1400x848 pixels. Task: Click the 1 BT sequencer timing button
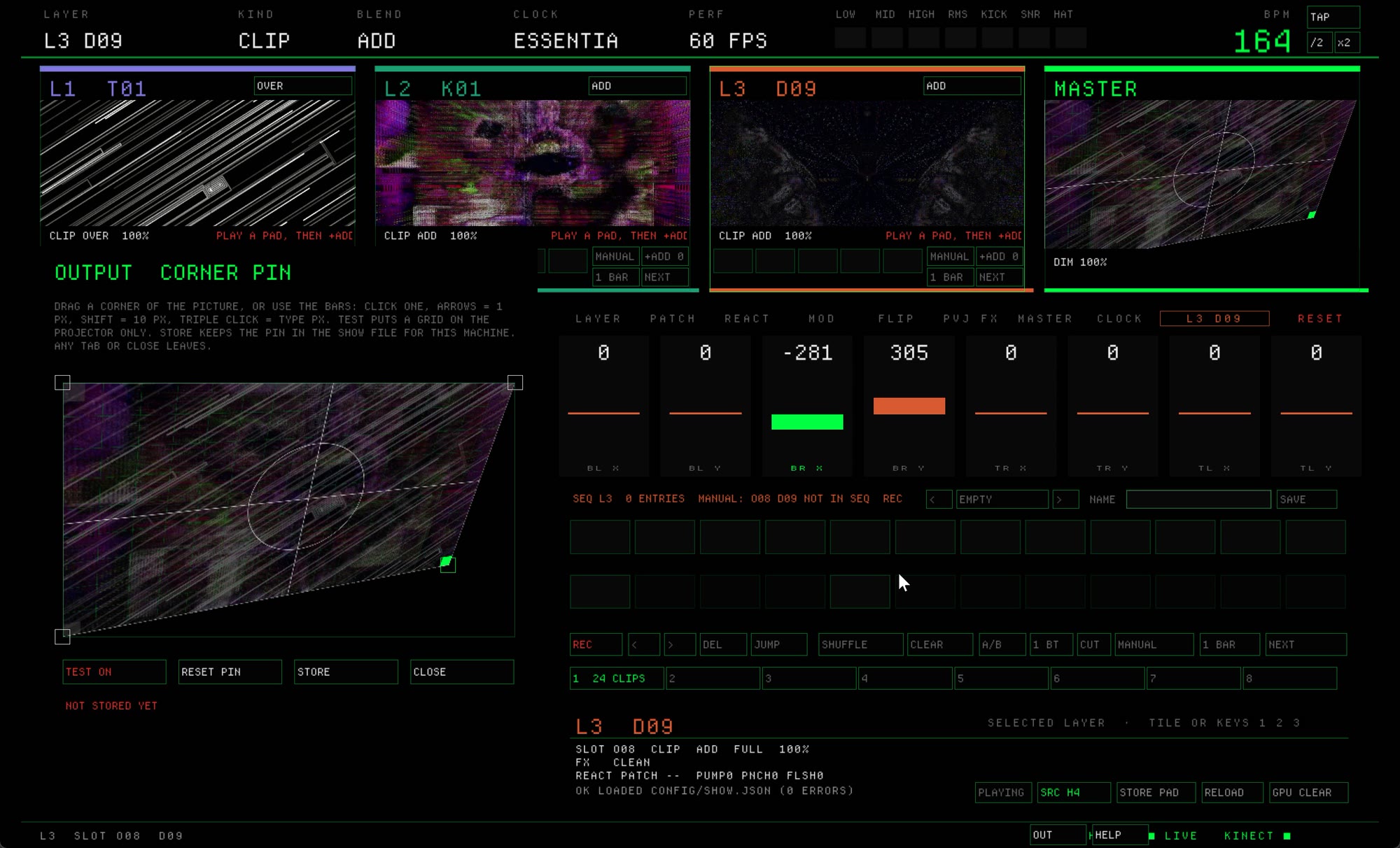1051,644
